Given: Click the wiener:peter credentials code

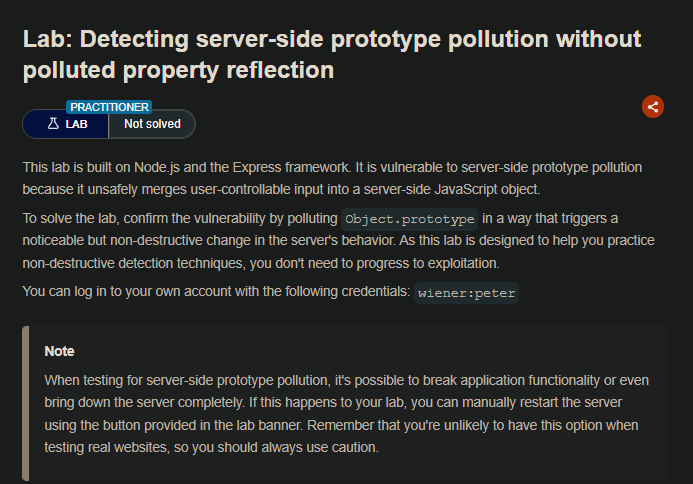Looking at the screenshot, I should [466, 293].
